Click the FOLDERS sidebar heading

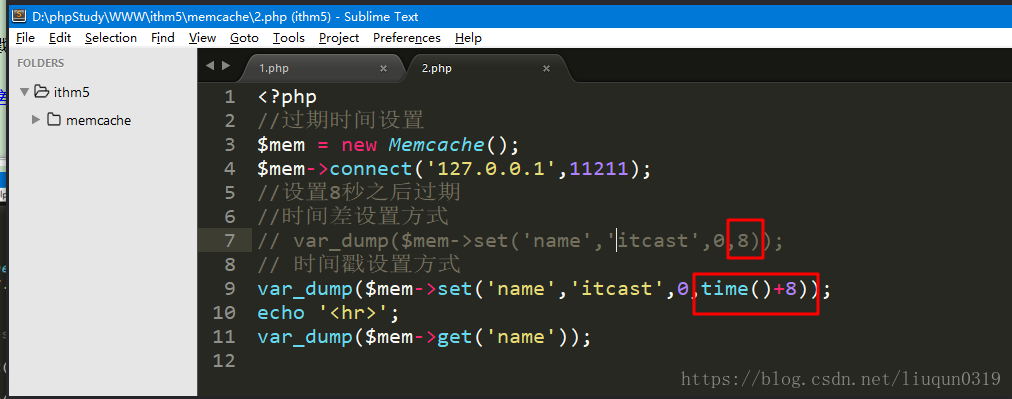[41, 63]
